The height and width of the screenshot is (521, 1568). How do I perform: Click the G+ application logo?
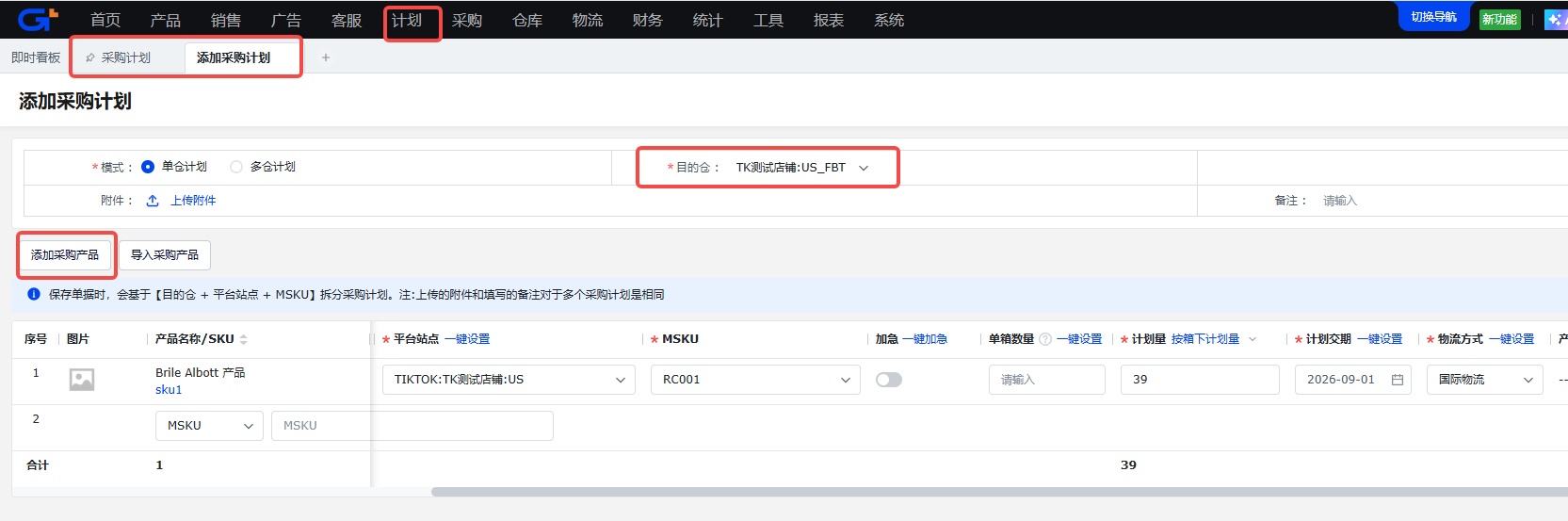38,19
